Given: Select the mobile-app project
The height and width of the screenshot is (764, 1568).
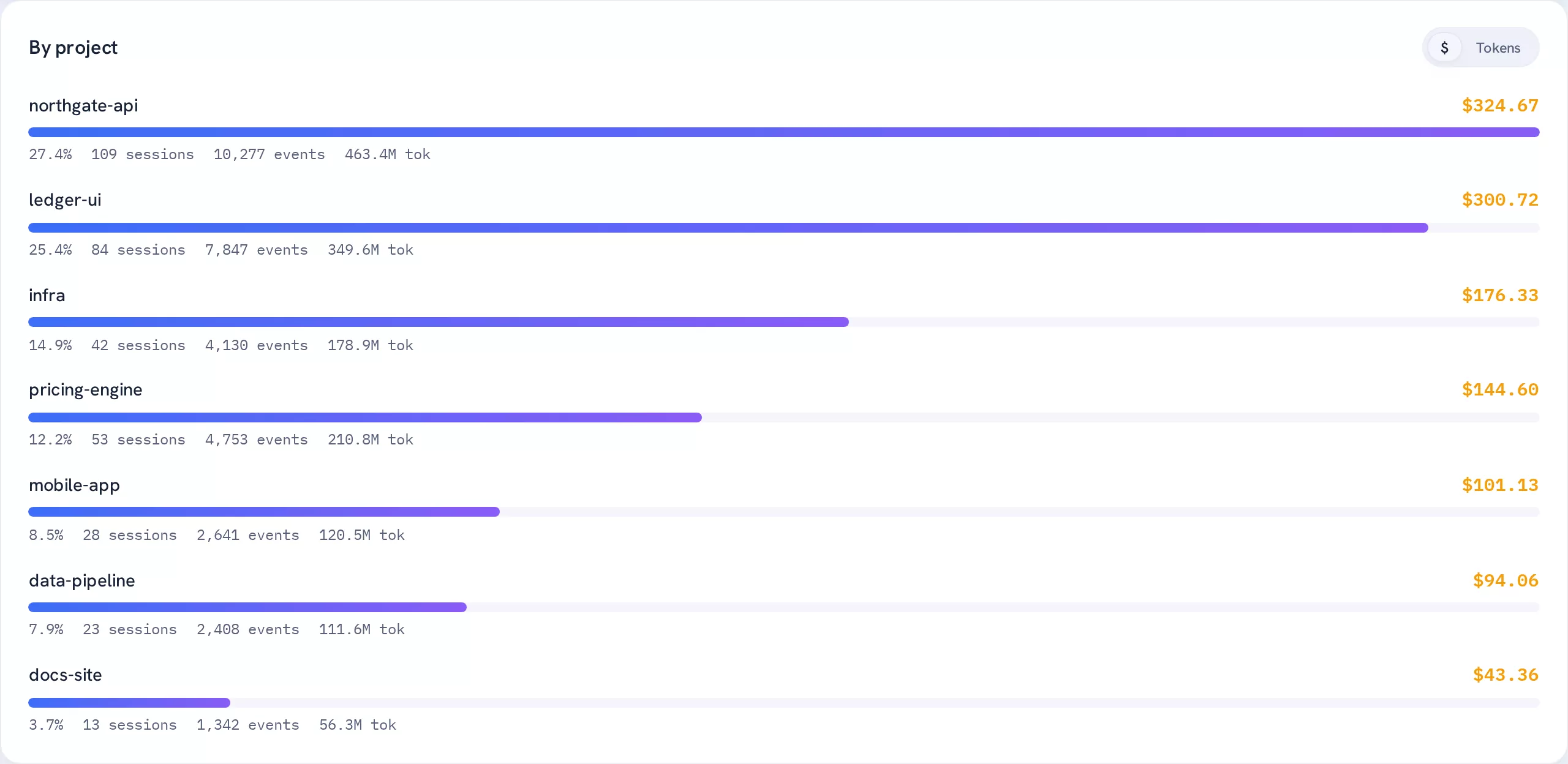Looking at the screenshot, I should pos(784,509).
